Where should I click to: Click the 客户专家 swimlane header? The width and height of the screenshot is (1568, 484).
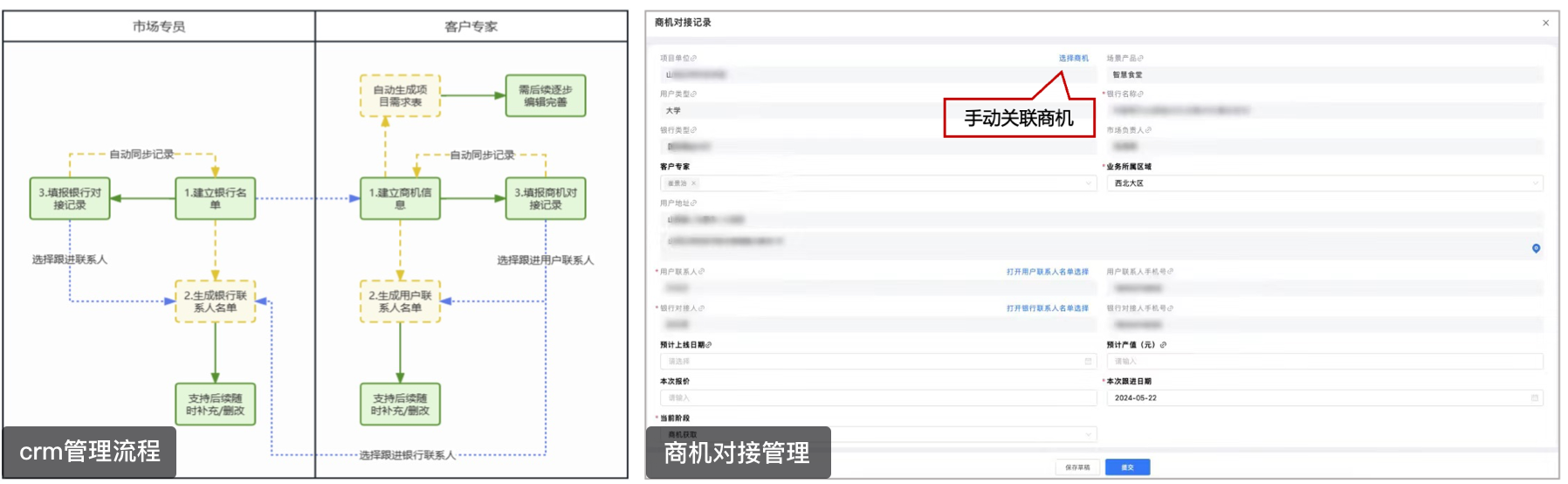coord(471,26)
